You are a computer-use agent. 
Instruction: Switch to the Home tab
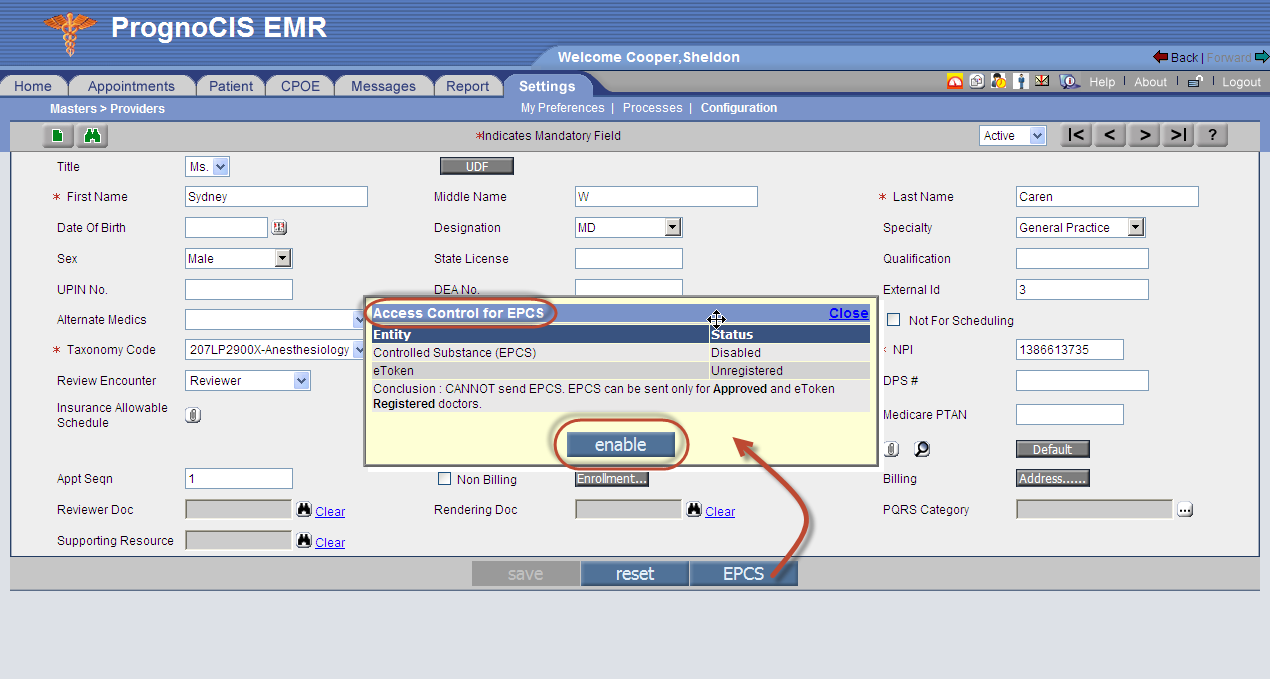click(33, 86)
